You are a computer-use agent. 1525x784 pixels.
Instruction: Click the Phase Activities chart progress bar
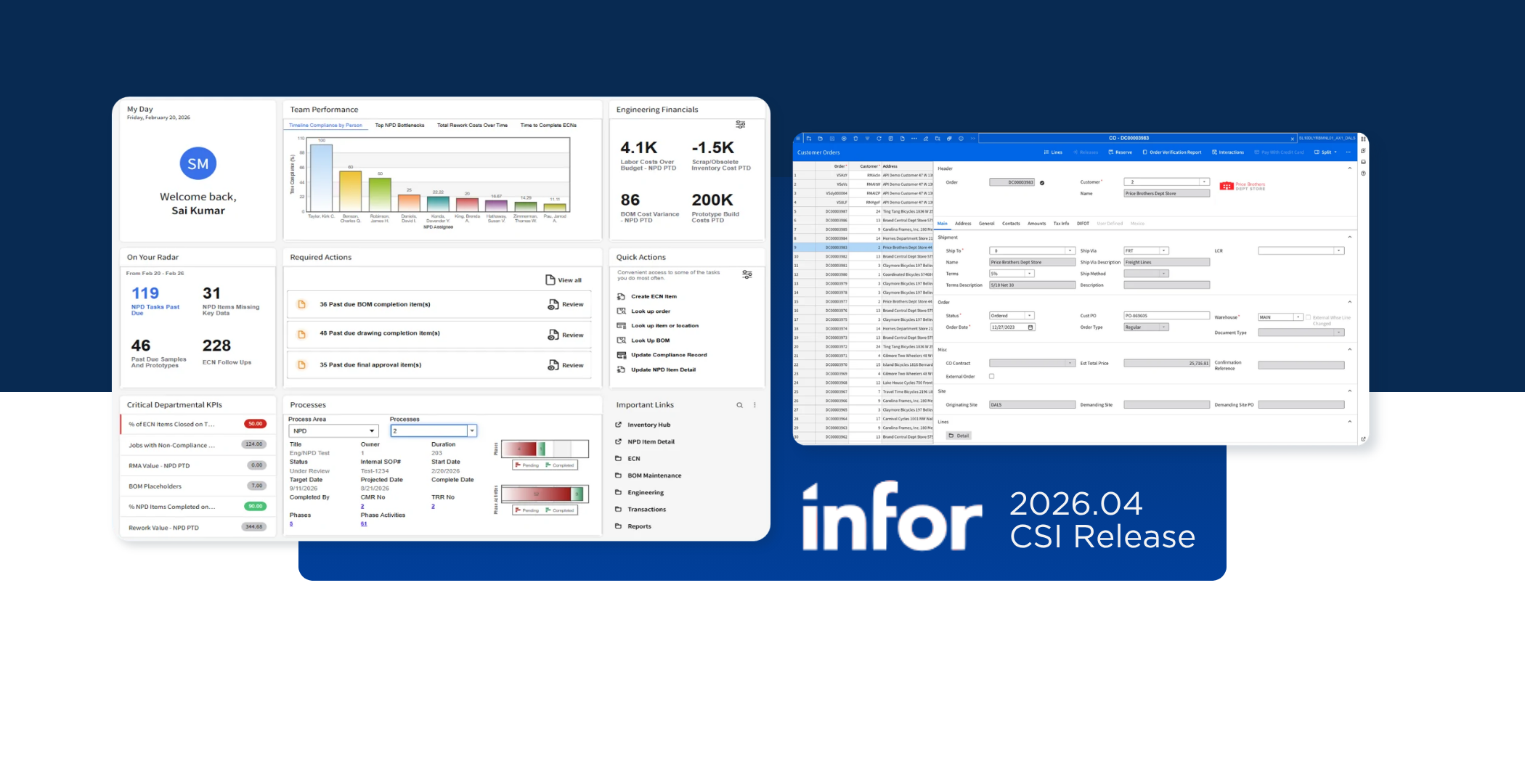[x=545, y=494]
